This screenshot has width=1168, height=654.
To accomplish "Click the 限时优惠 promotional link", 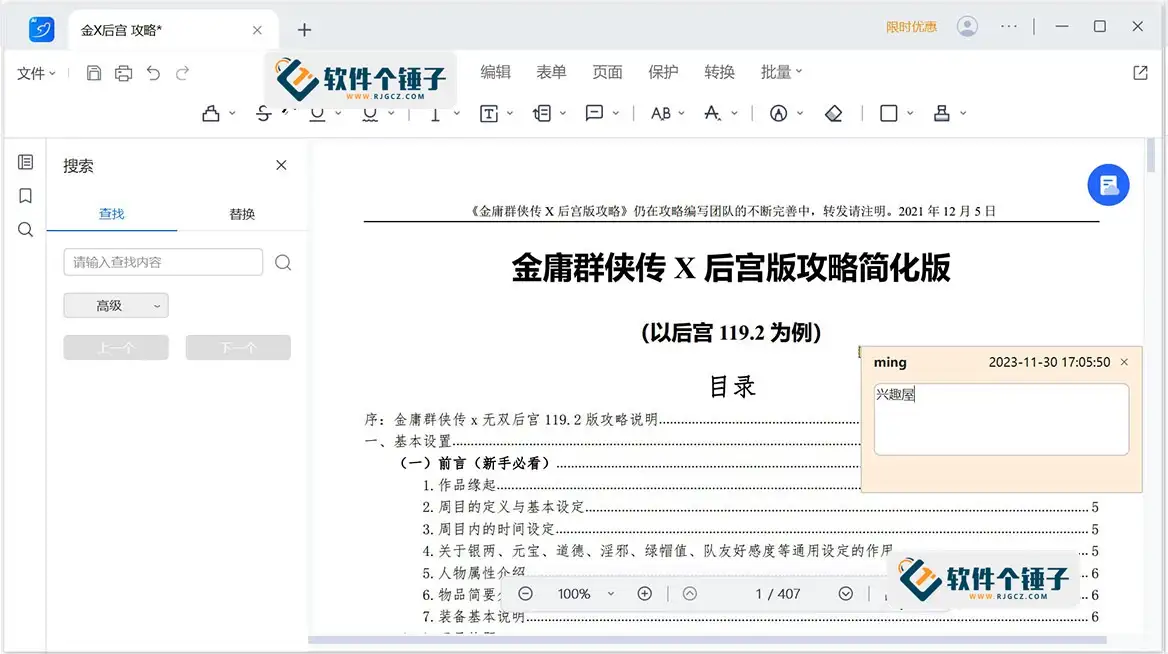I will [x=911, y=26].
